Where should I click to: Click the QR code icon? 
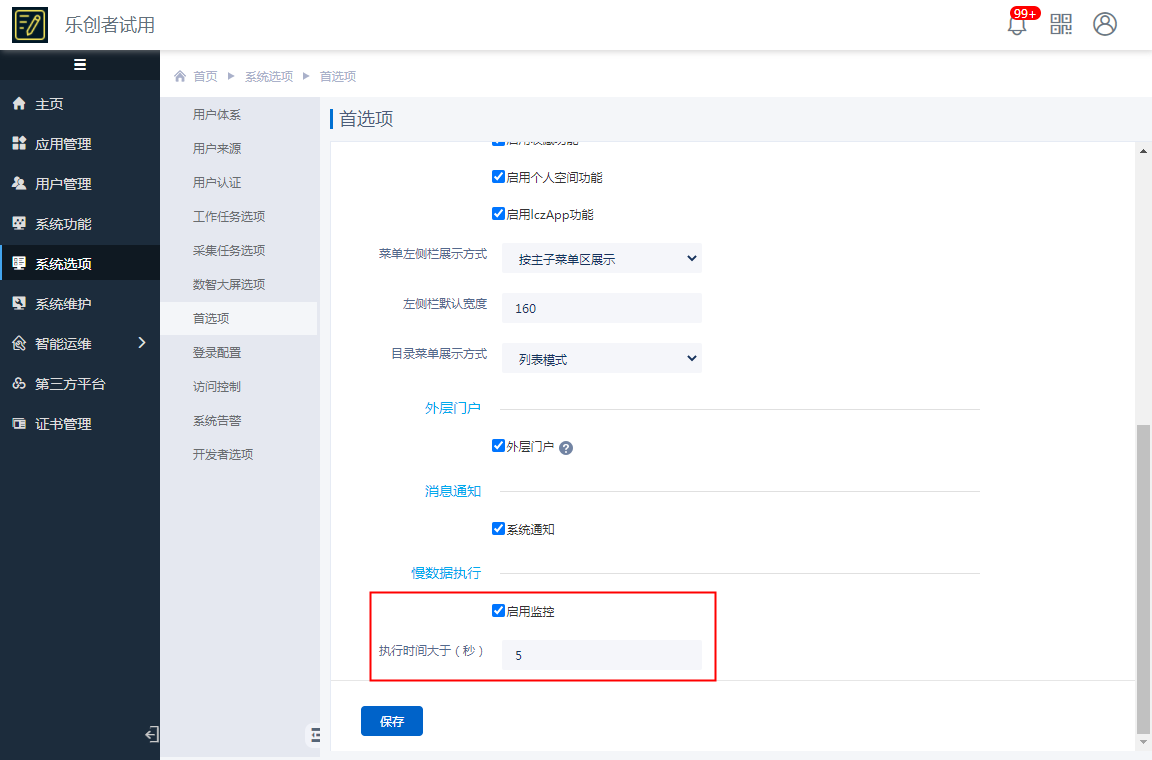point(1061,25)
